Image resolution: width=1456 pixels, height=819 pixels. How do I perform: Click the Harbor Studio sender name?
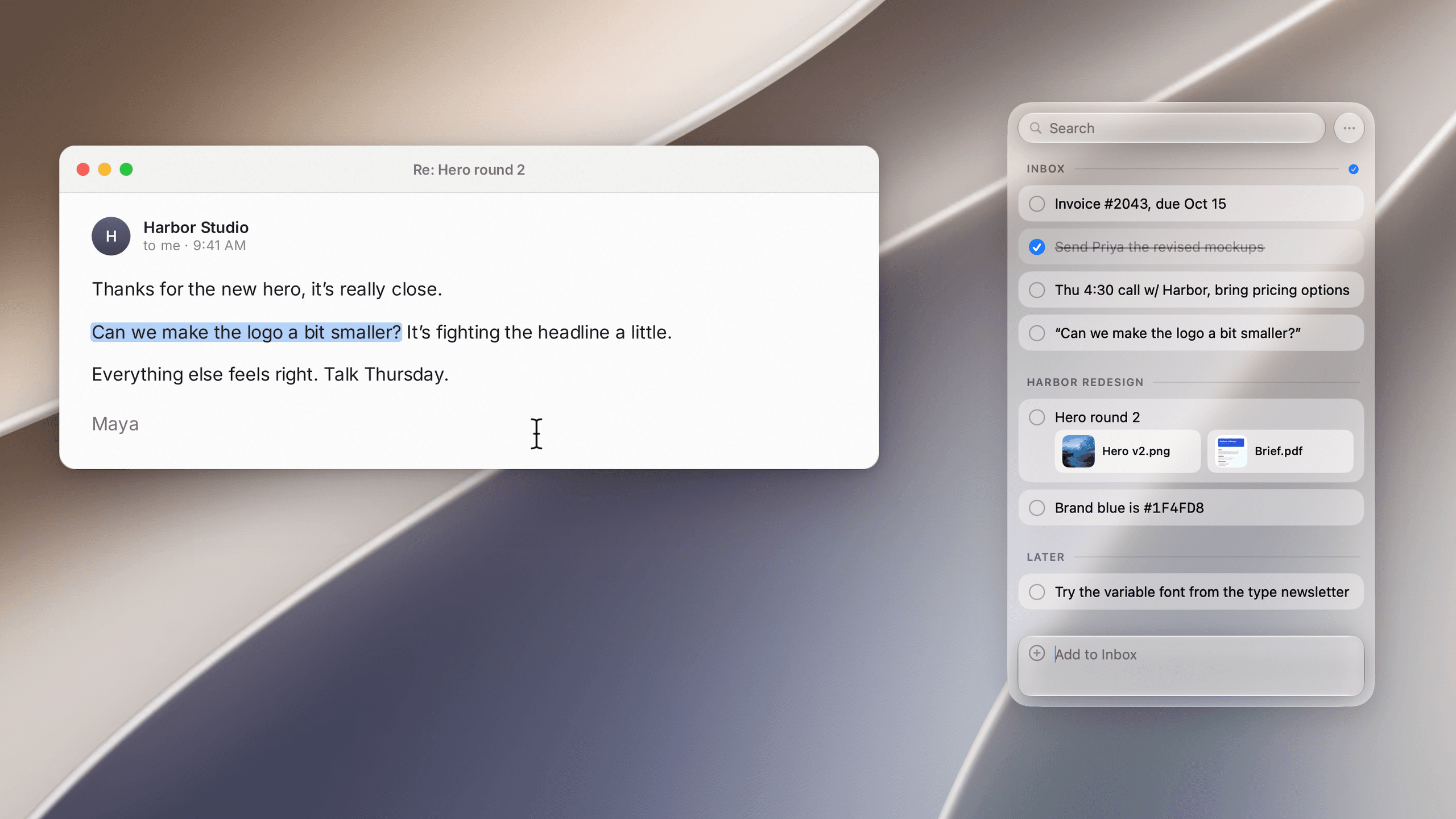tap(196, 227)
